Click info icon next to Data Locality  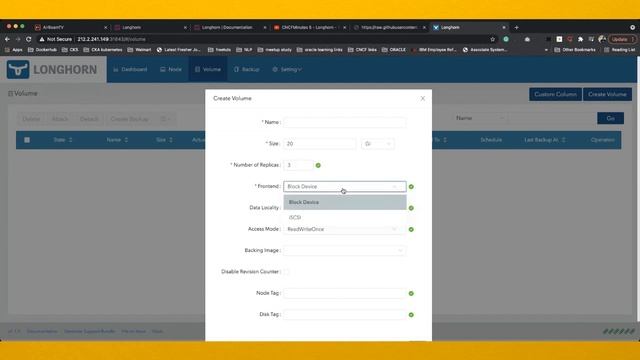tap(411, 208)
